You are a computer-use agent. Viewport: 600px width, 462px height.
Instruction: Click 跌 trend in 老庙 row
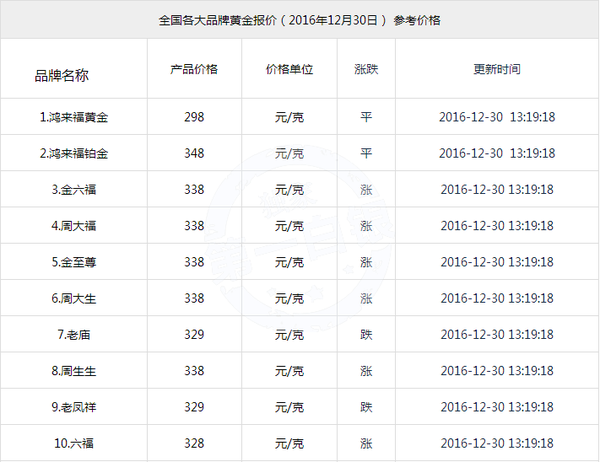click(x=366, y=334)
